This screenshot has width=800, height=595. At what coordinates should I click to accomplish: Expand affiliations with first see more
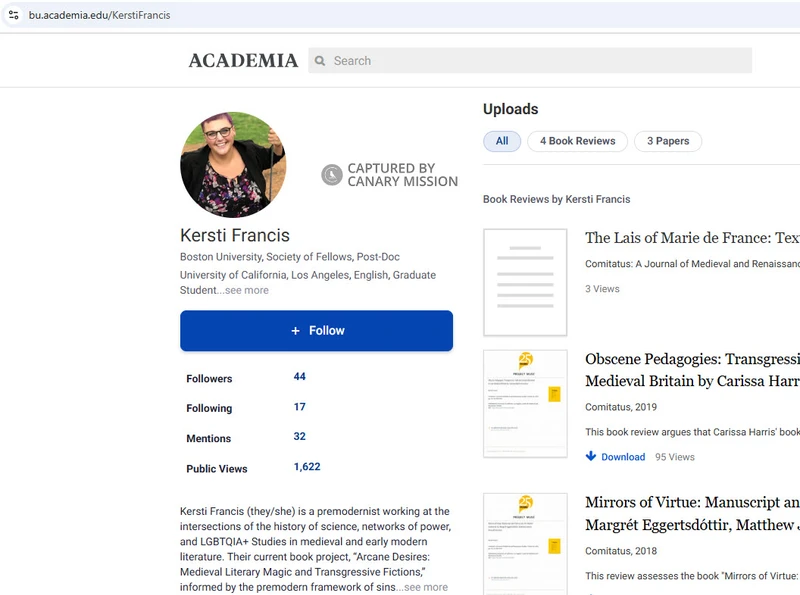pyautogui.click(x=246, y=290)
